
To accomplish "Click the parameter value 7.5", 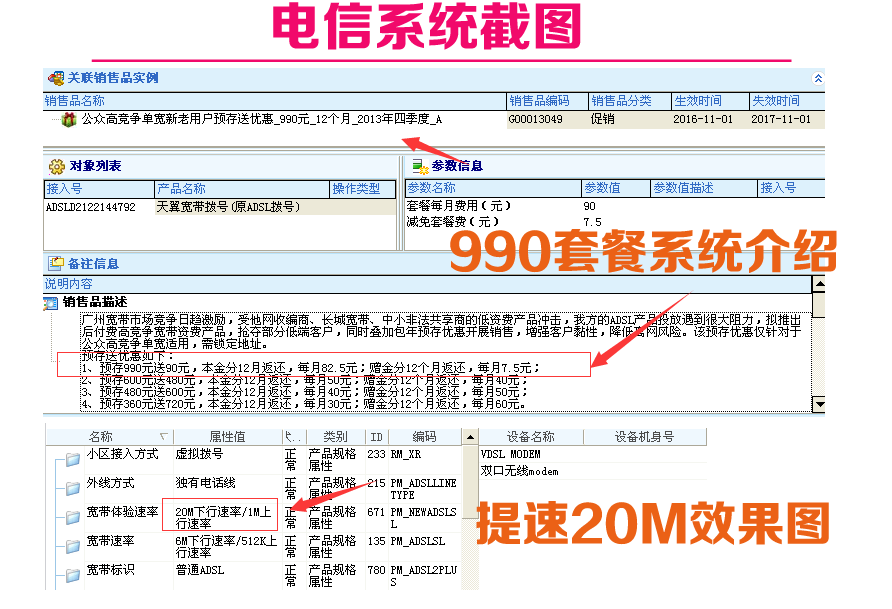I will (592, 222).
